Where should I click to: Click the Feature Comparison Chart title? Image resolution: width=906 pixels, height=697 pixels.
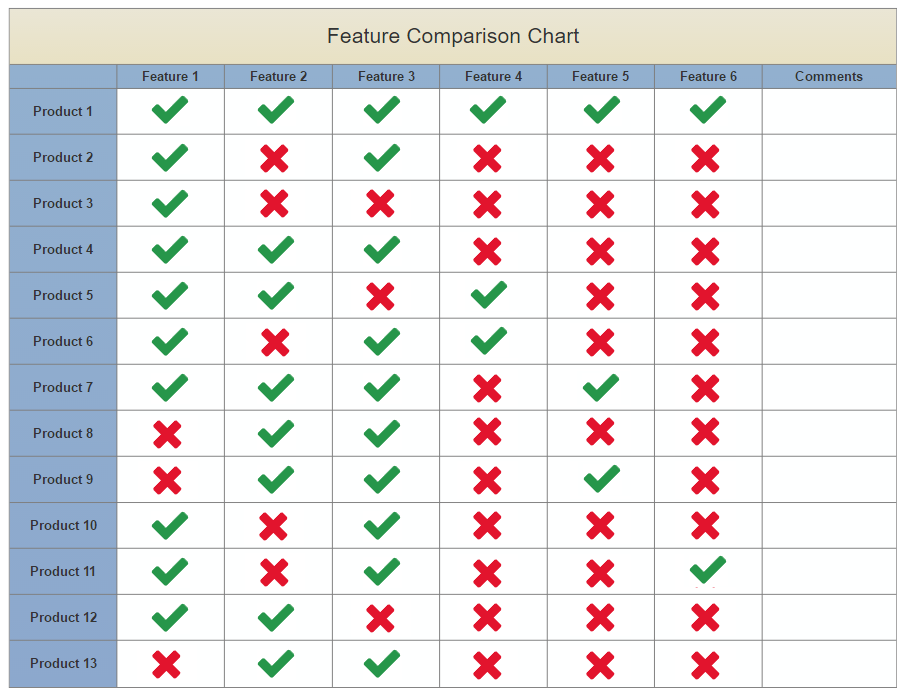pos(452,36)
